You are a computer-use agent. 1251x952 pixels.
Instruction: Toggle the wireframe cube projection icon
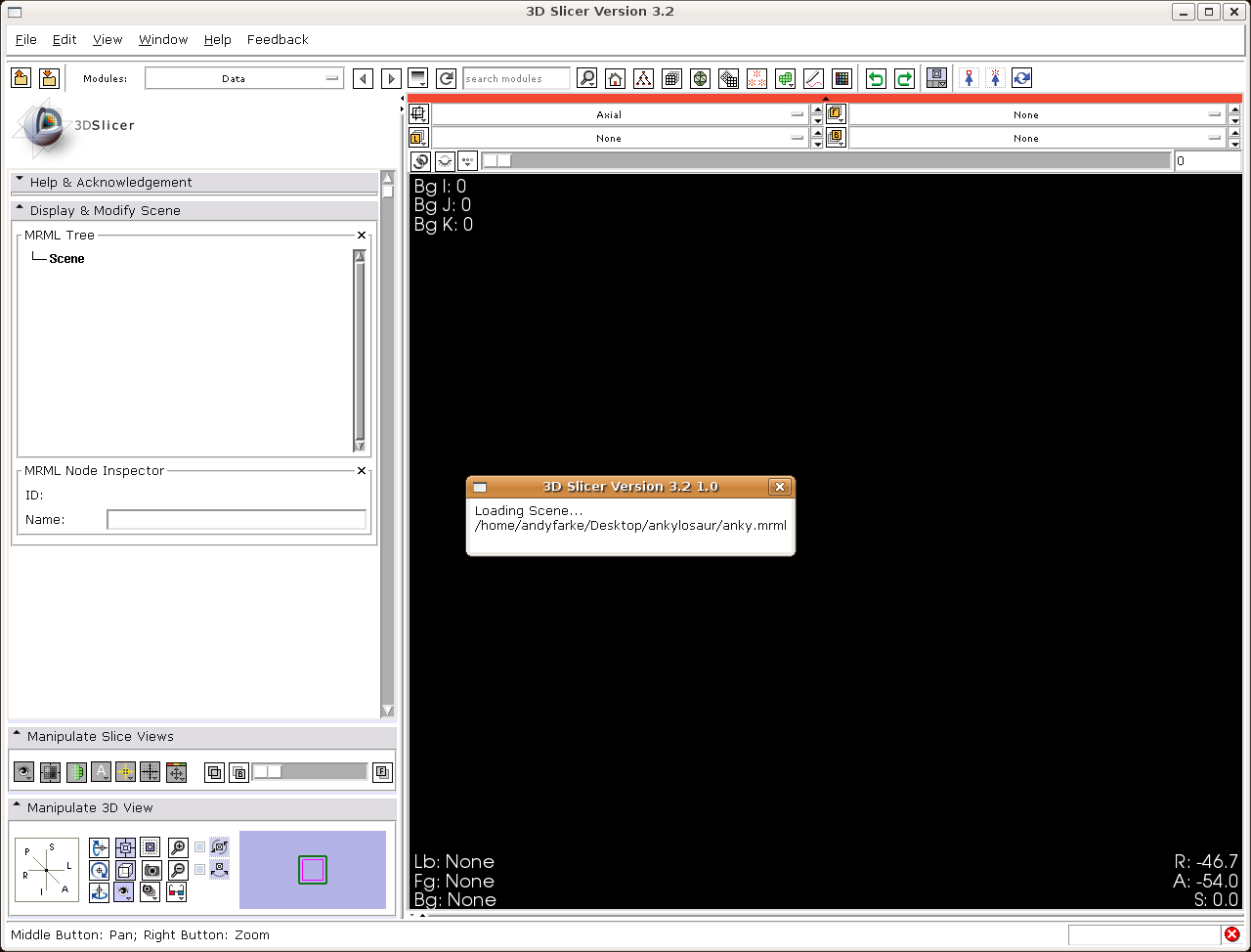coord(125,870)
